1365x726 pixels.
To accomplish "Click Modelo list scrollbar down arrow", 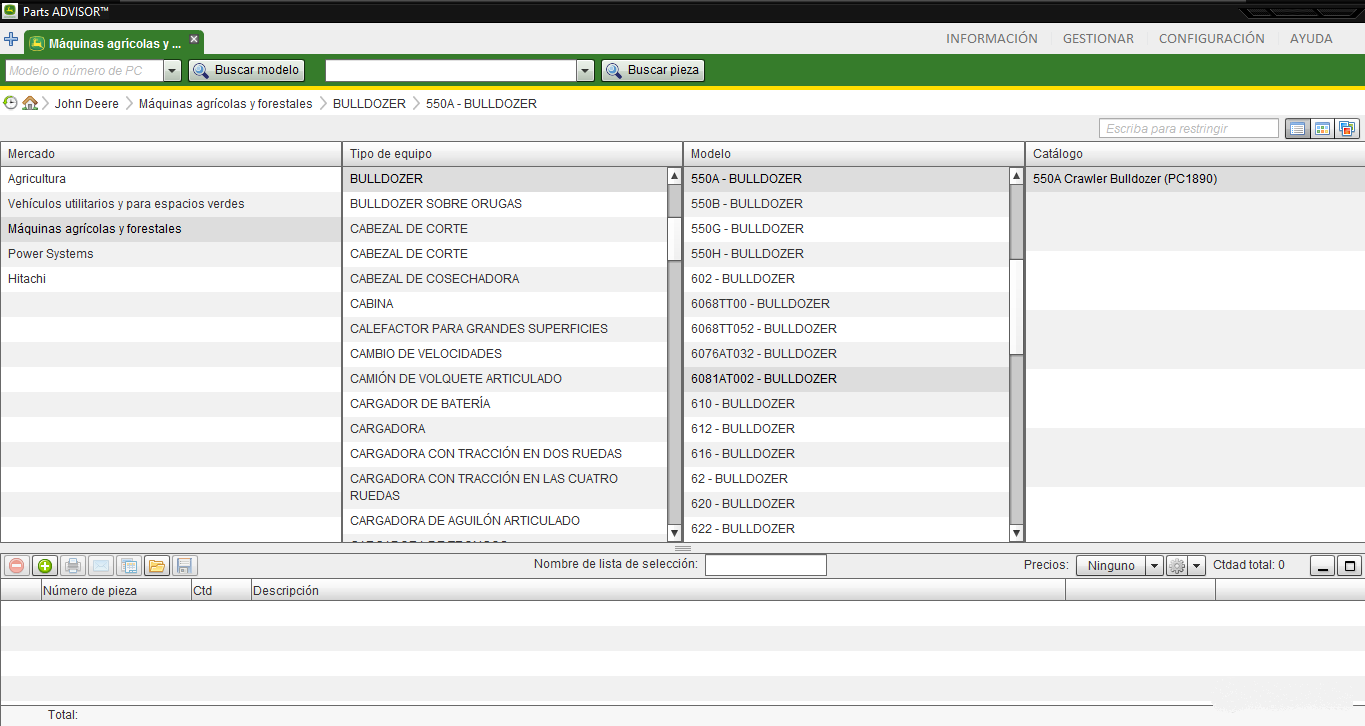I will (1017, 533).
